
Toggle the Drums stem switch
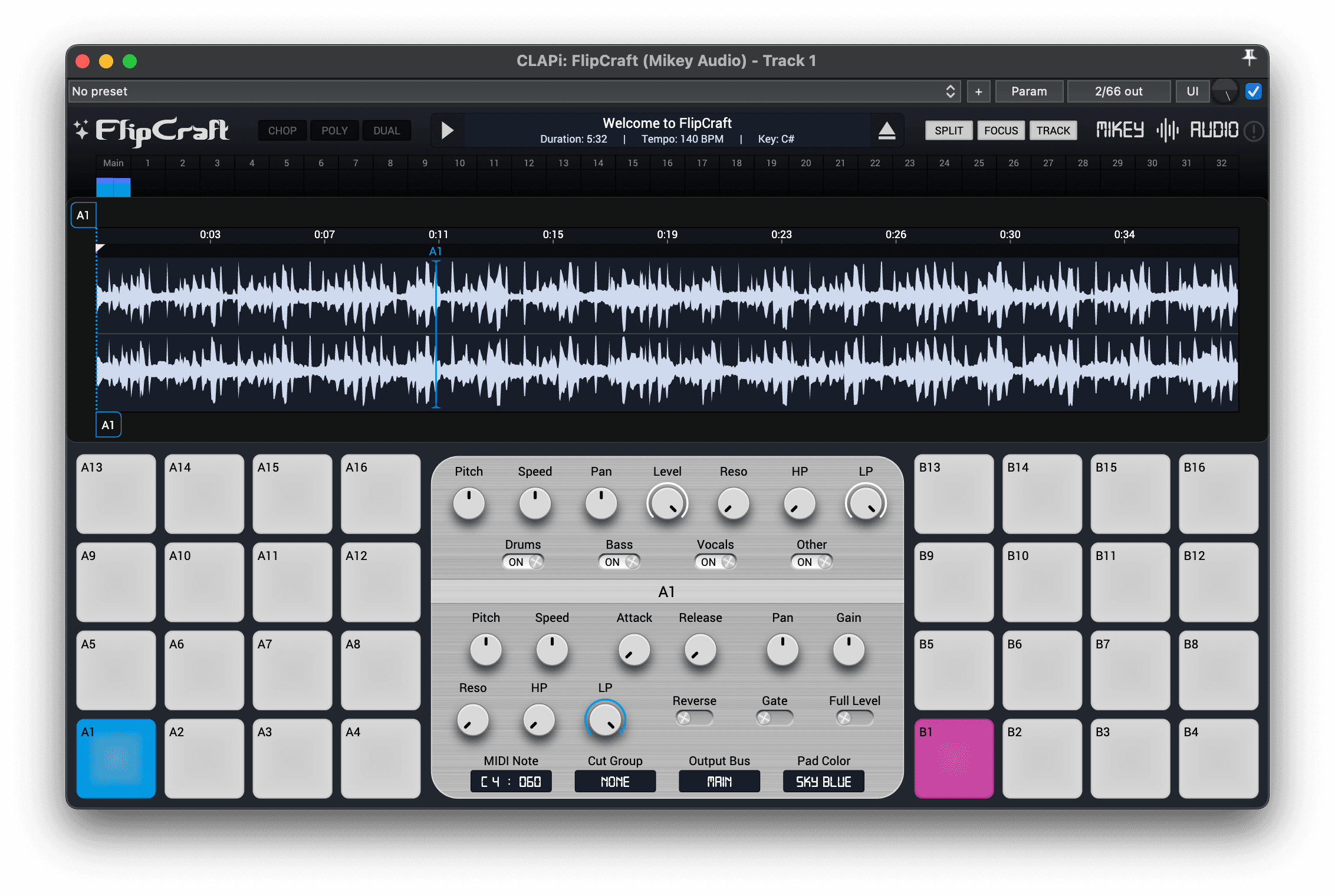tap(523, 562)
